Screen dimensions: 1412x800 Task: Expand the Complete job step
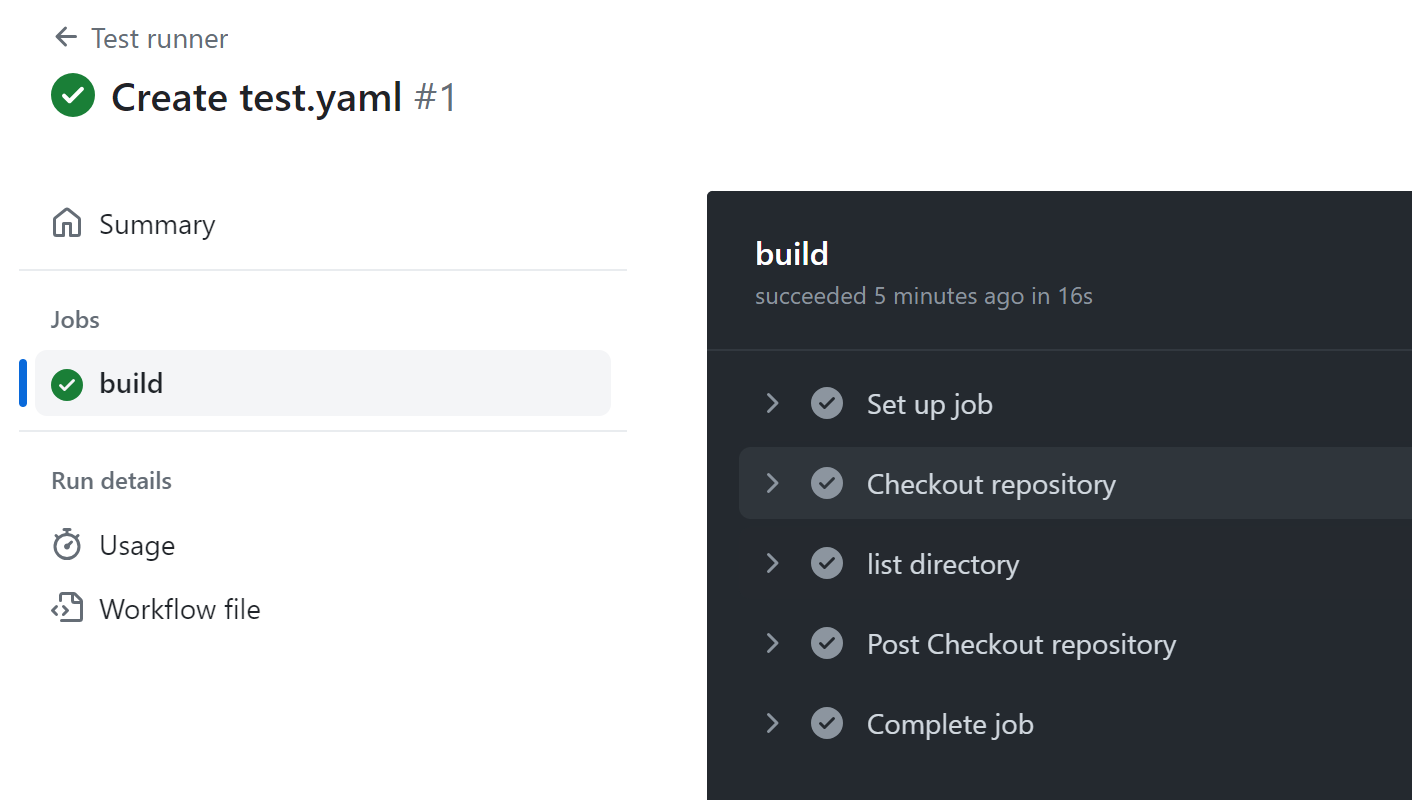pos(772,724)
